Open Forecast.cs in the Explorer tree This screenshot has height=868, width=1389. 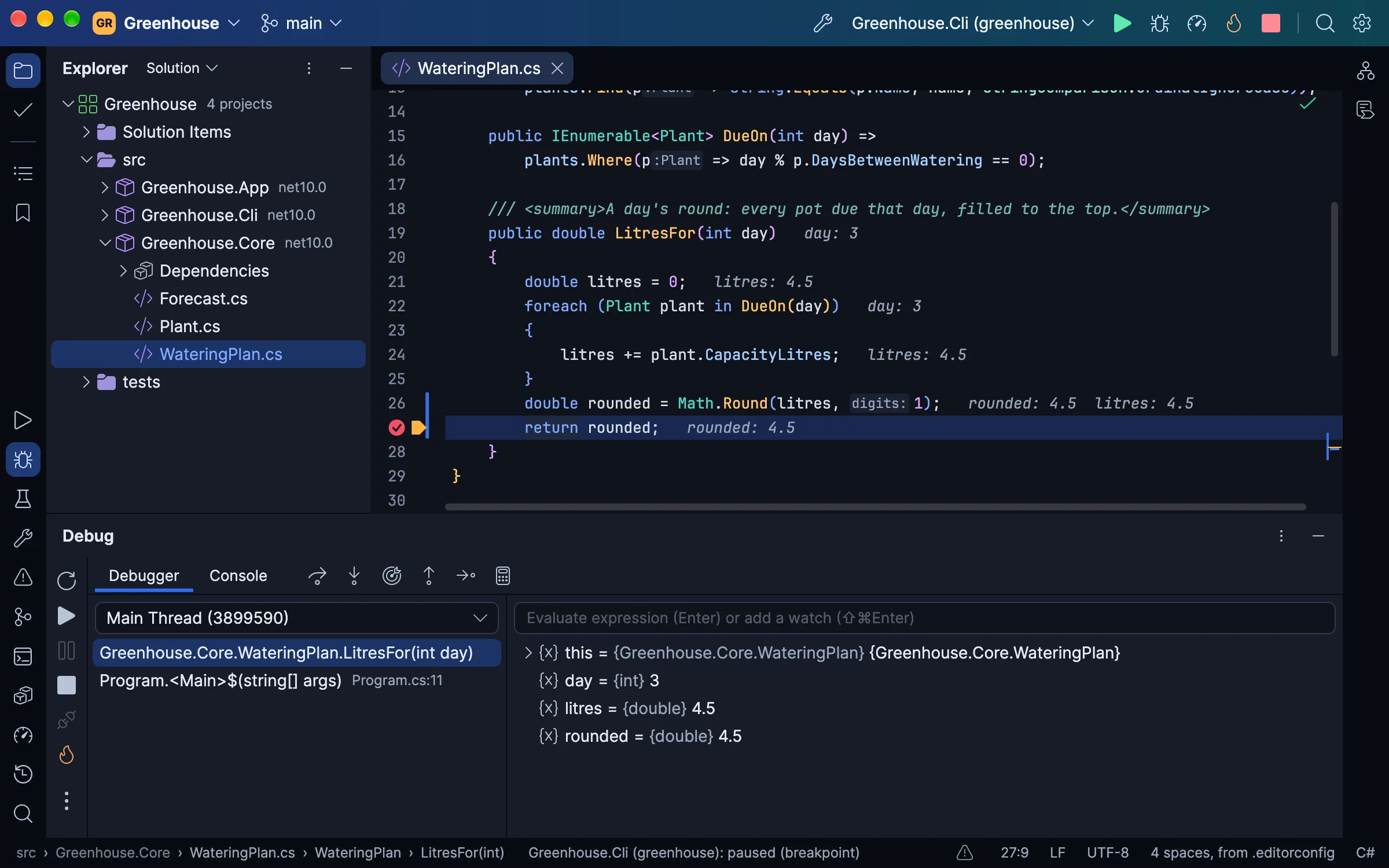(203, 299)
